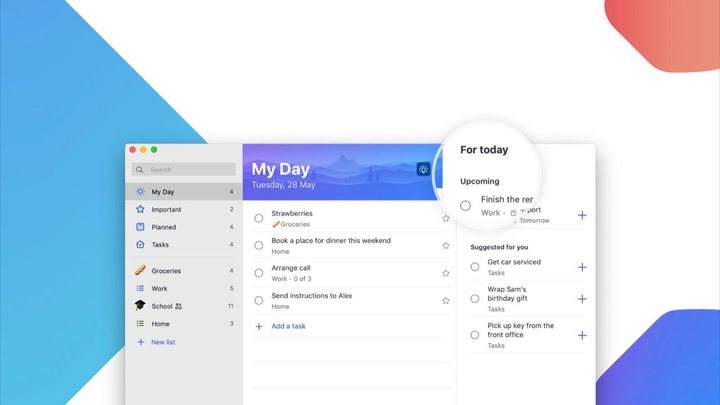The image size is (720, 405).
Task: Focus the Search field in sidebar
Action: (184, 169)
